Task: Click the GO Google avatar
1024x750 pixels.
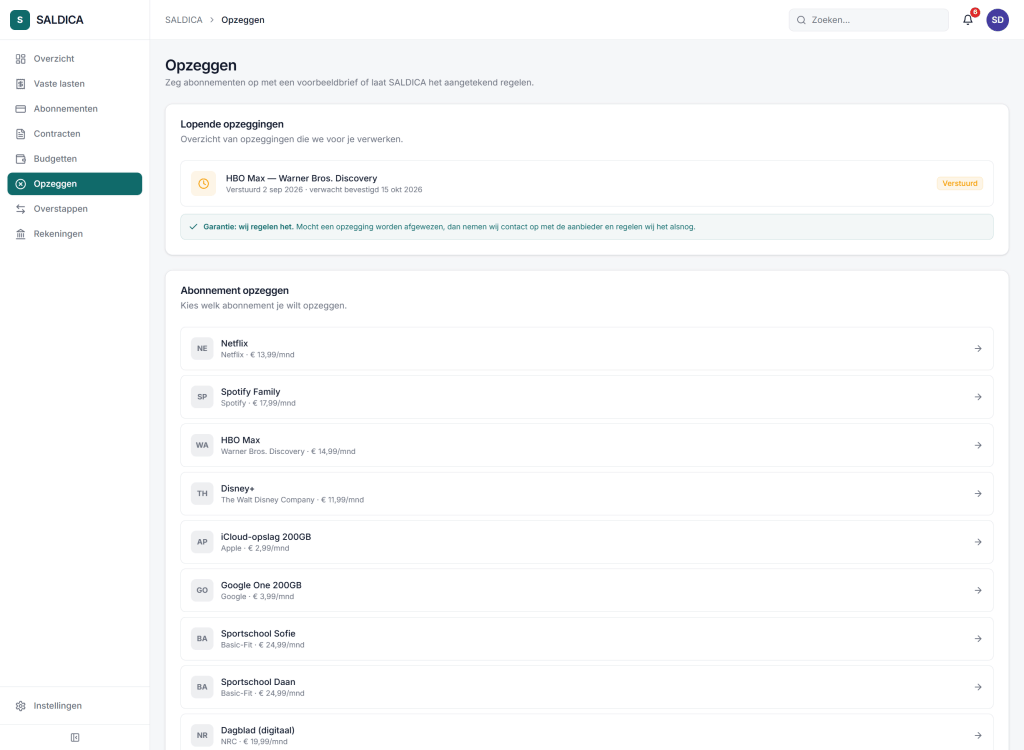Action: (x=202, y=591)
